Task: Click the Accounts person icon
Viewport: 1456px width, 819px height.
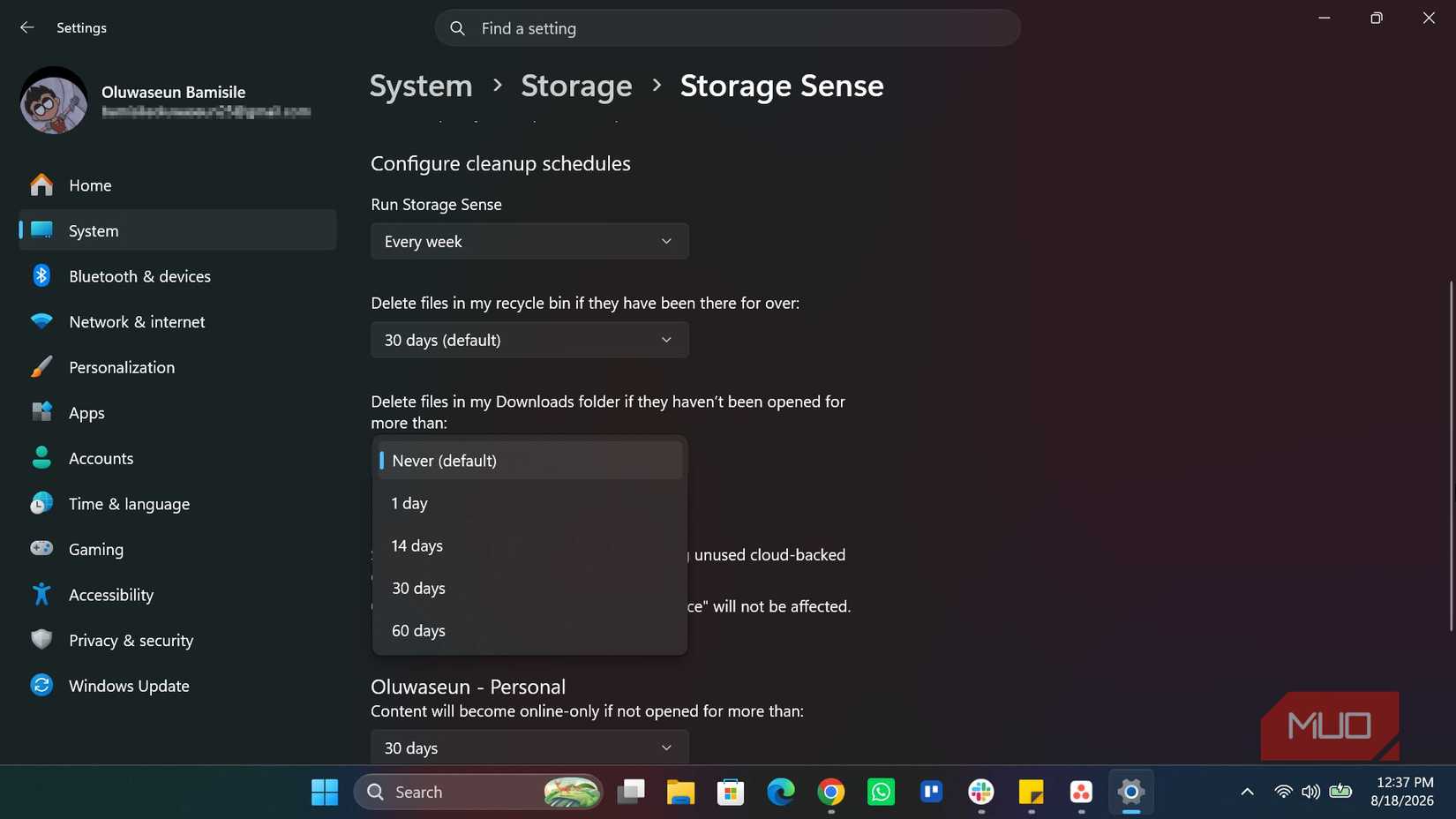Action: click(x=41, y=457)
